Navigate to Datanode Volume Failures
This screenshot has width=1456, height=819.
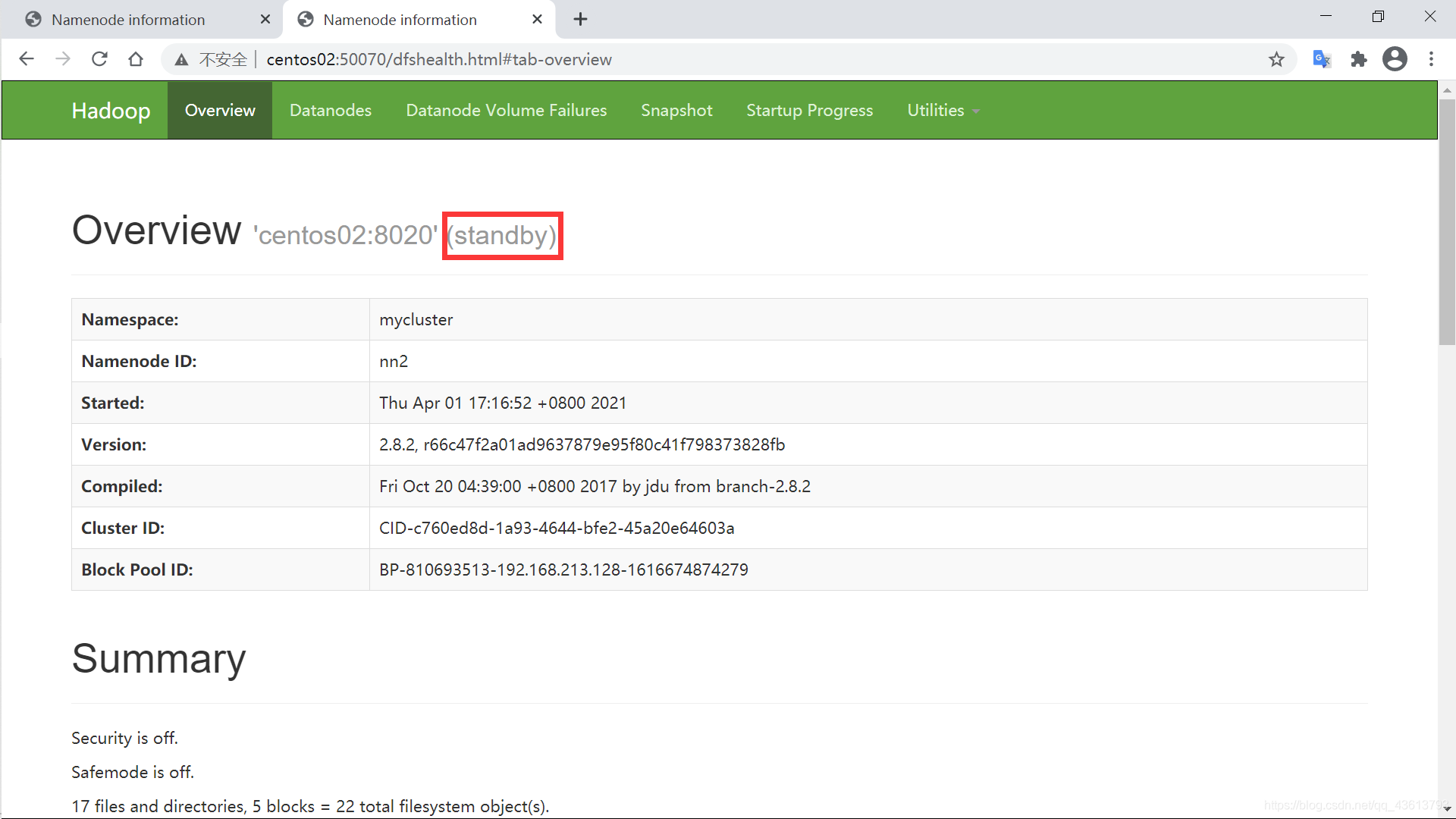[x=507, y=110]
